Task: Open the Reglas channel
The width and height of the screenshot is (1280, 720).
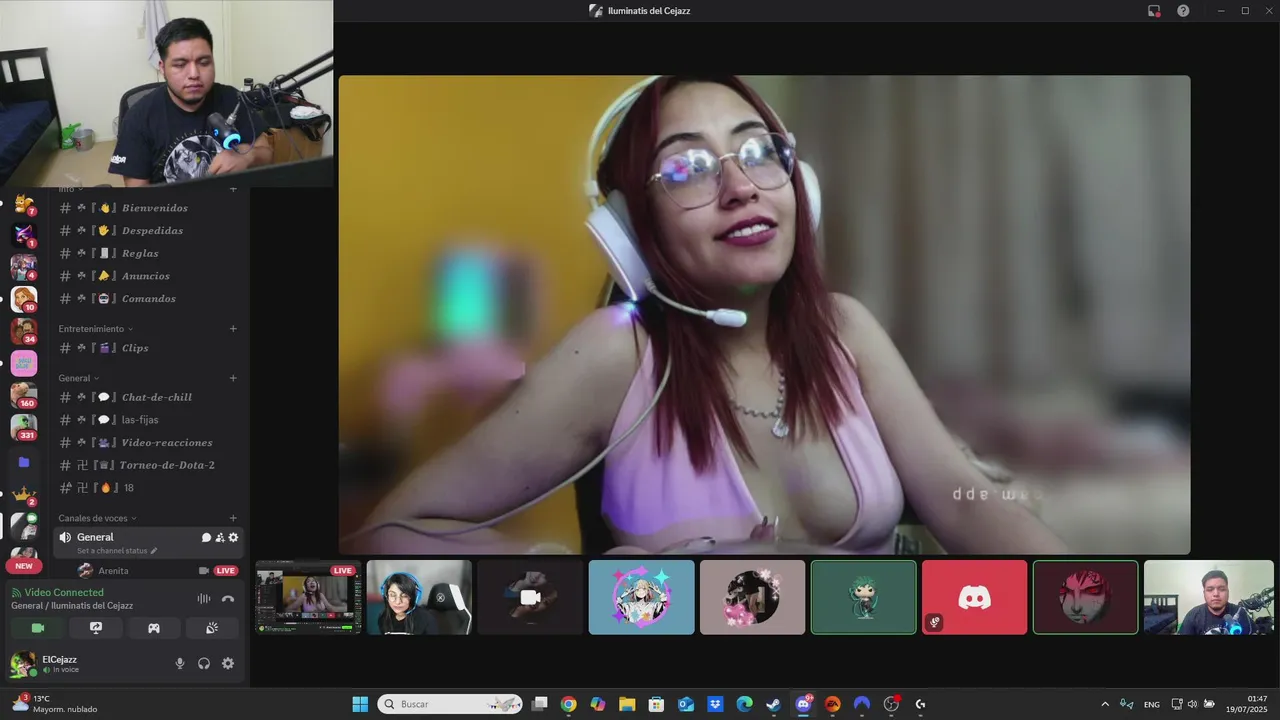Action: 148,253
